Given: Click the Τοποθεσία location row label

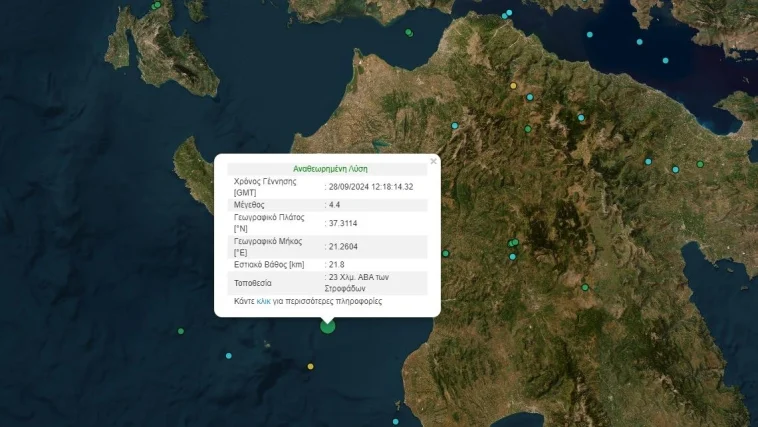Looking at the screenshot, I should tap(254, 283).
